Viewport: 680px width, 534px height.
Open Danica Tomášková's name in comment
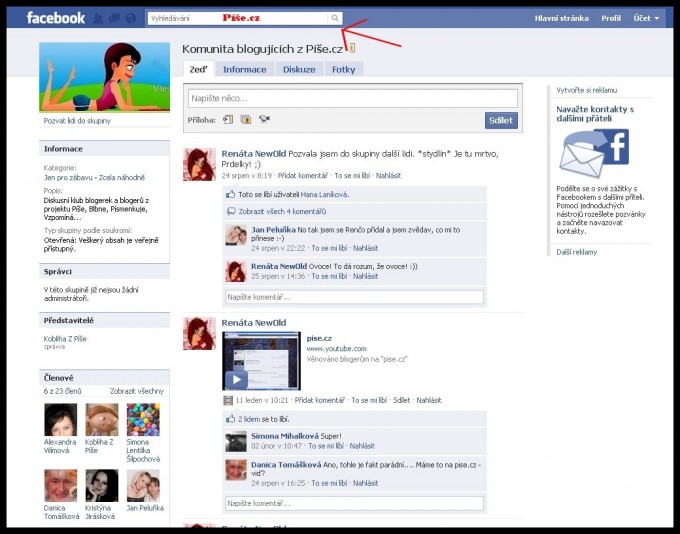pyautogui.click(x=286, y=465)
